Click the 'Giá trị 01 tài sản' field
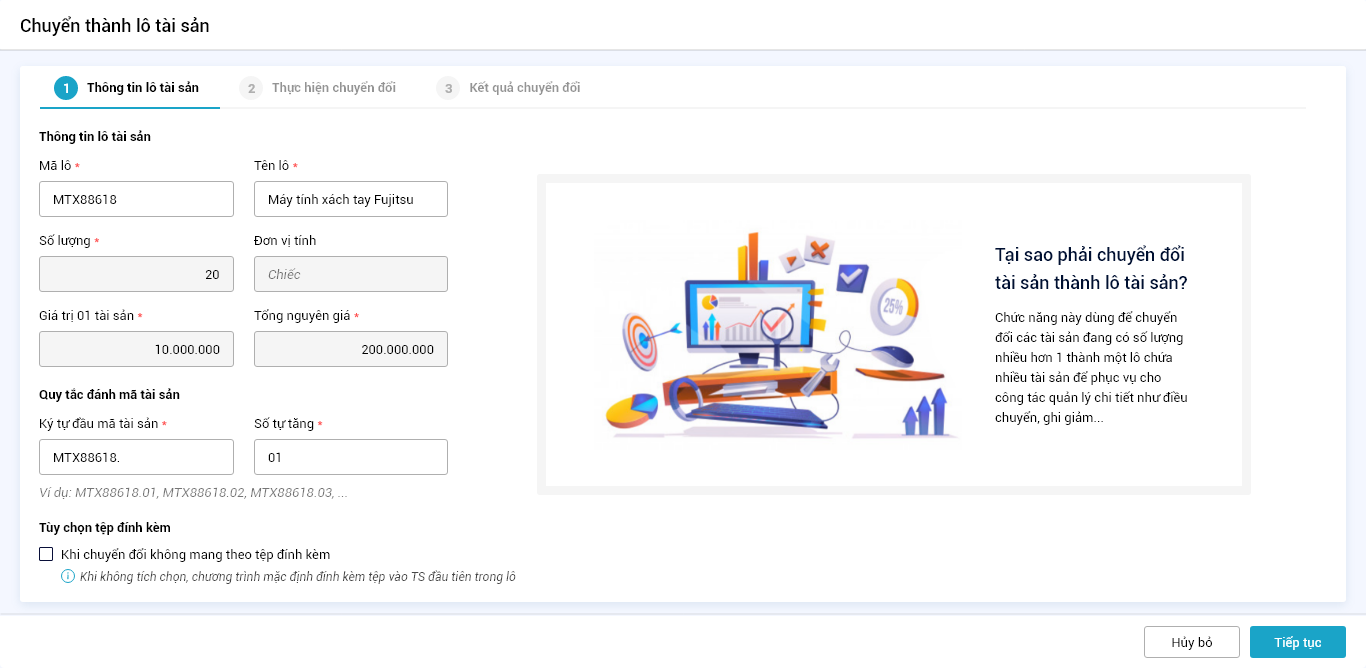This screenshot has width=1366, height=668. click(136, 349)
